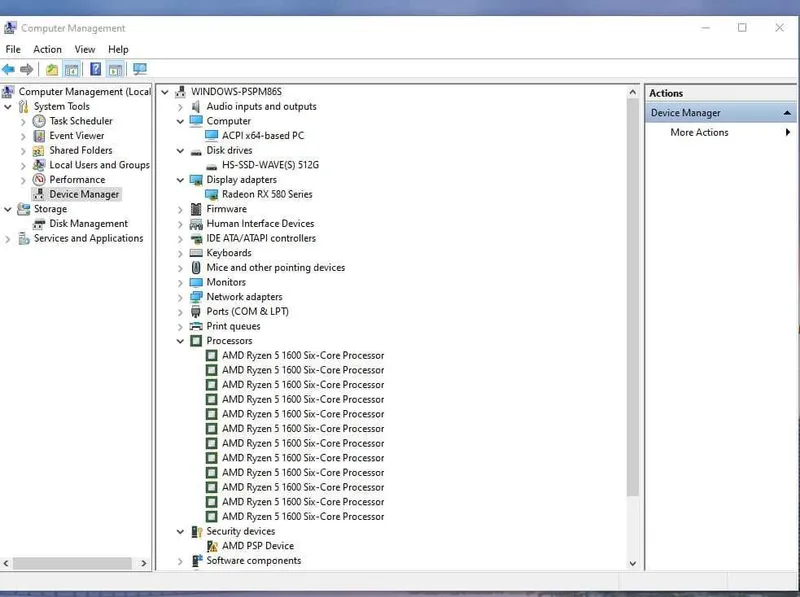The height and width of the screenshot is (597, 800).
Task: Open the View menu
Action: pos(85,49)
